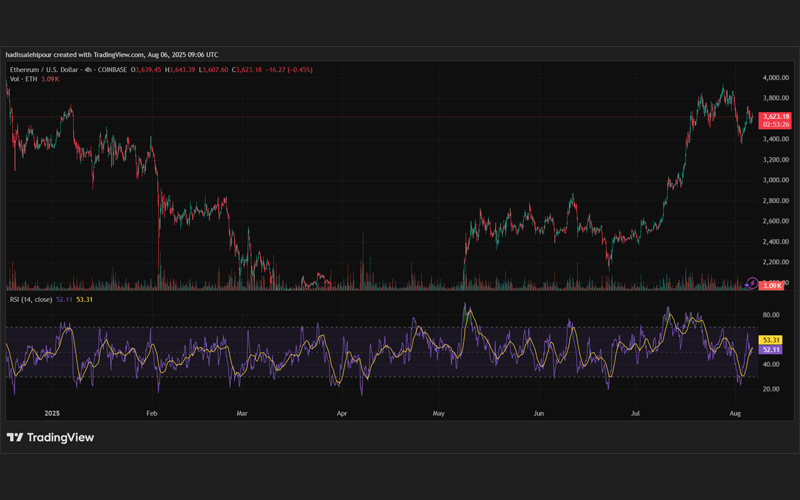Click the TradingView logo at the bottom
The height and width of the screenshot is (500, 800).
pos(50,437)
